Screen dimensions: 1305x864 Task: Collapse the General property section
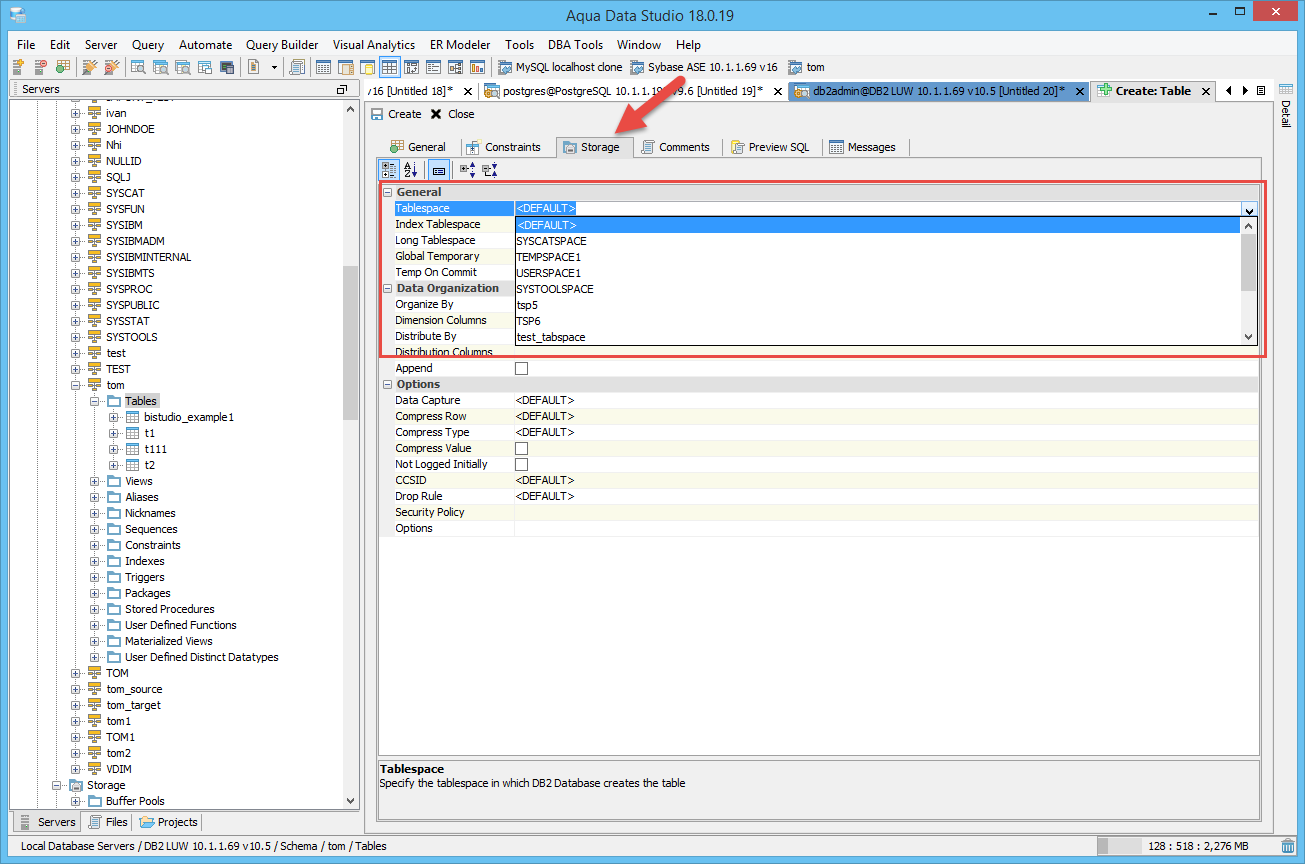[387, 192]
